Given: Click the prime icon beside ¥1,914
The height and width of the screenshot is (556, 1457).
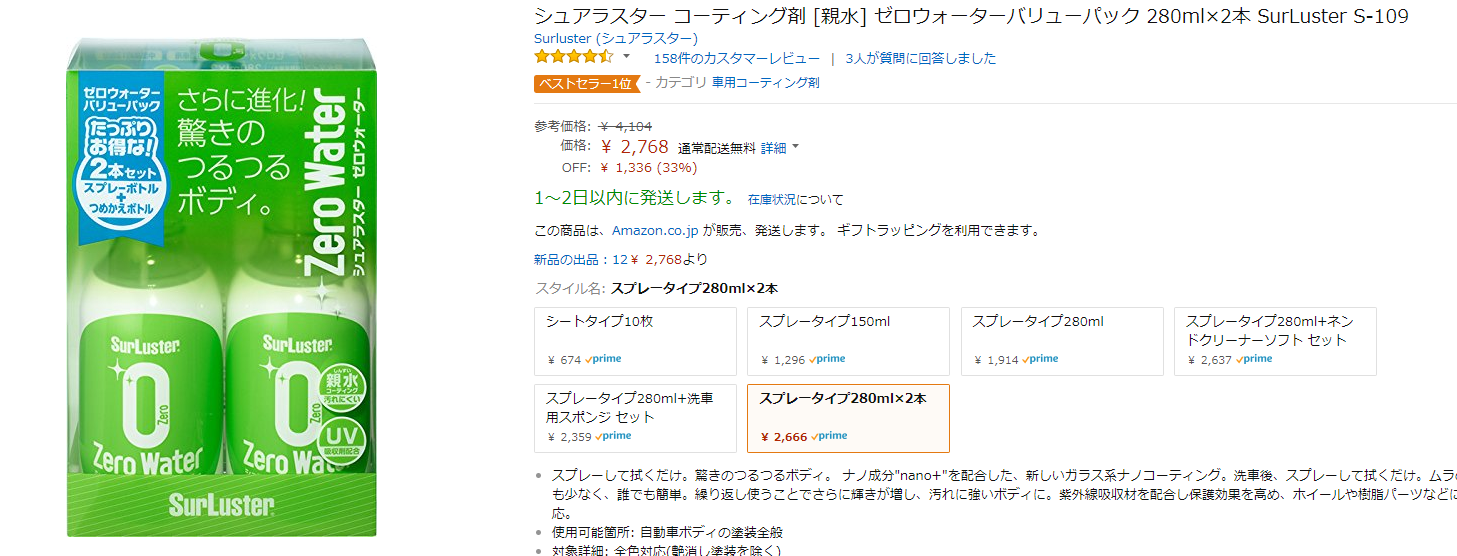Looking at the screenshot, I should (1040, 359).
